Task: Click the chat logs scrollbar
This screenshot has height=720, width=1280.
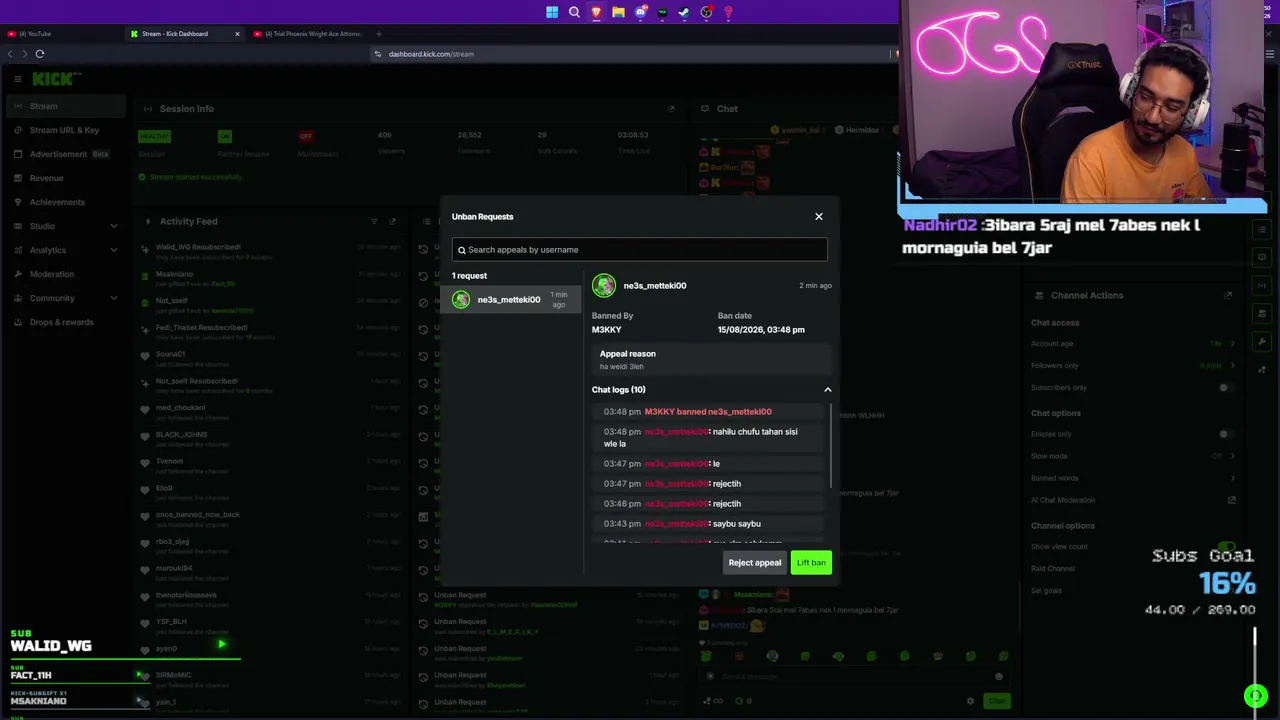Action: coord(831,446)
